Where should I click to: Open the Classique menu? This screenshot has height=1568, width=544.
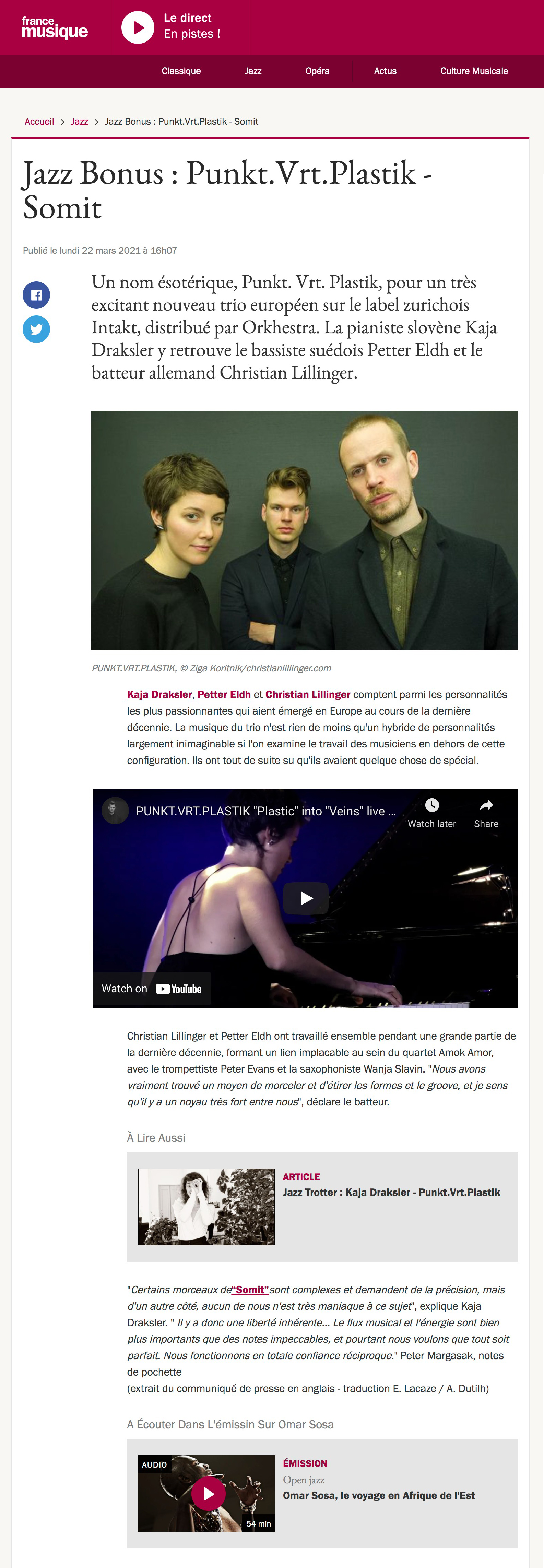click(x=181, y=71)
